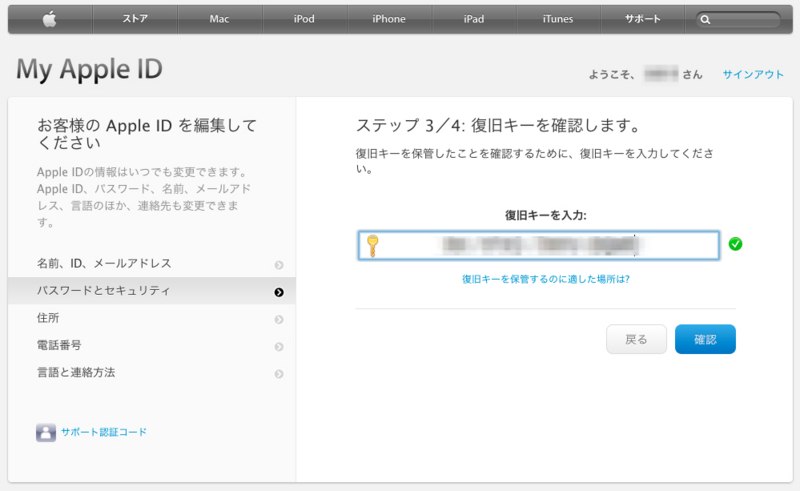800x491 pixels.
Task: Click the blue 確認 button
Action: click(x=705, y=339)
